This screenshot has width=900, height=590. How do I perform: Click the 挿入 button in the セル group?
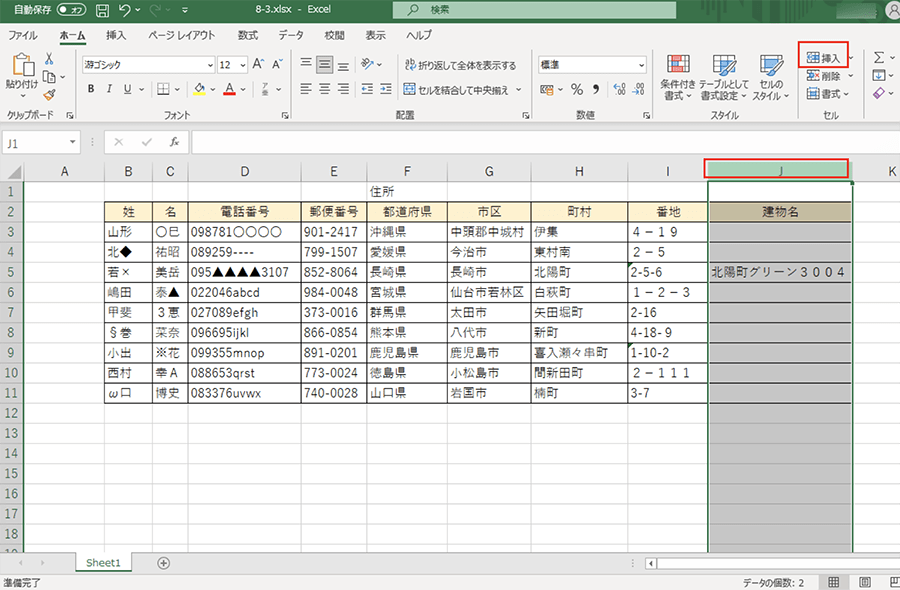(824, 58)
